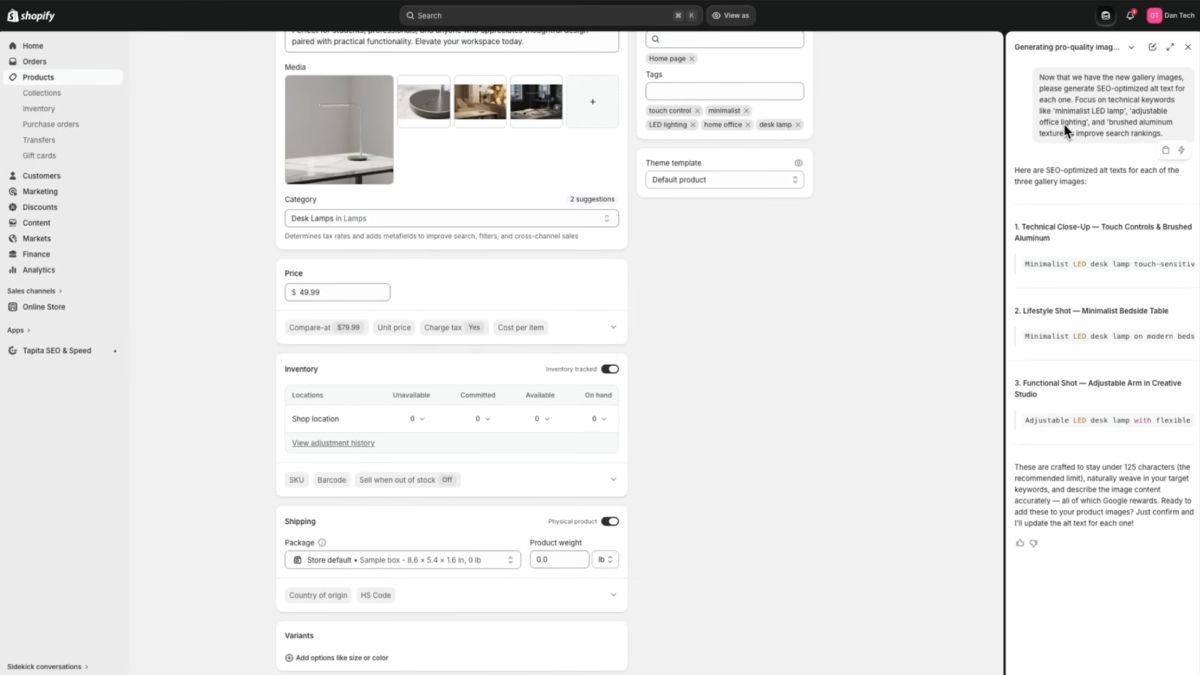
Task: Open the Unavailable quantity dropdown
Action: [x=418, y=419]
